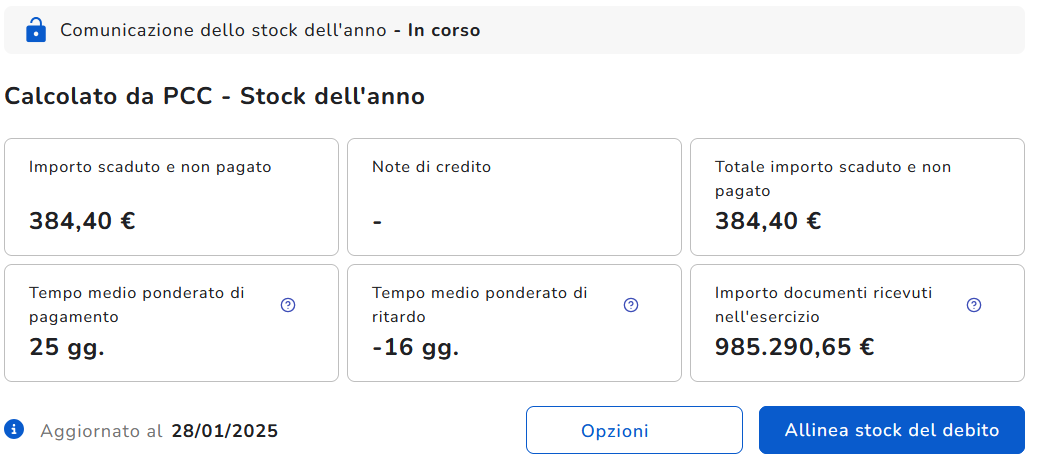Click the Tempo medio ponderato di pagamento label
The width and height of the screenshot is (1046, 467).
click(137, 304)
